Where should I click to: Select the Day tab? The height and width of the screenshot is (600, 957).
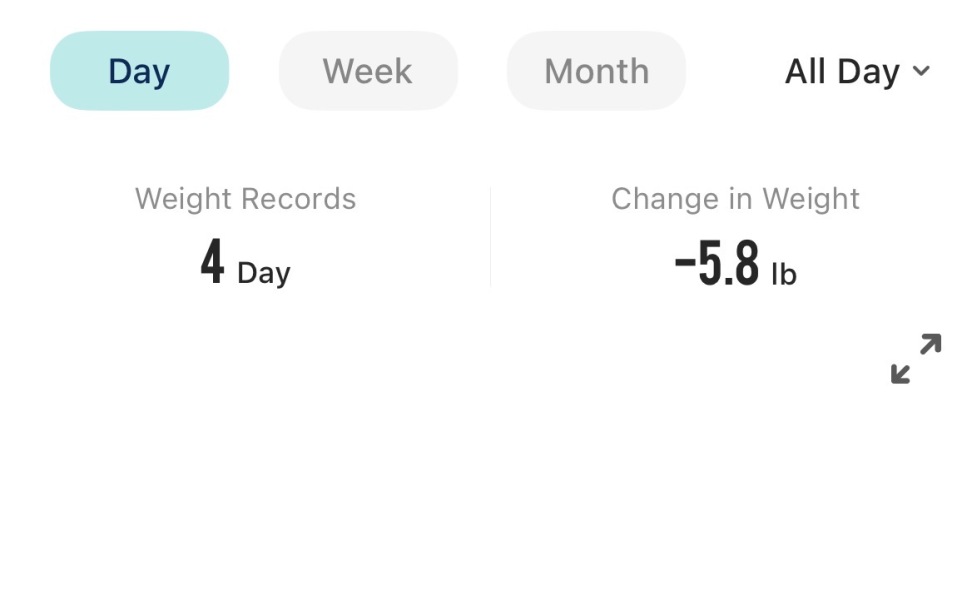139,71
